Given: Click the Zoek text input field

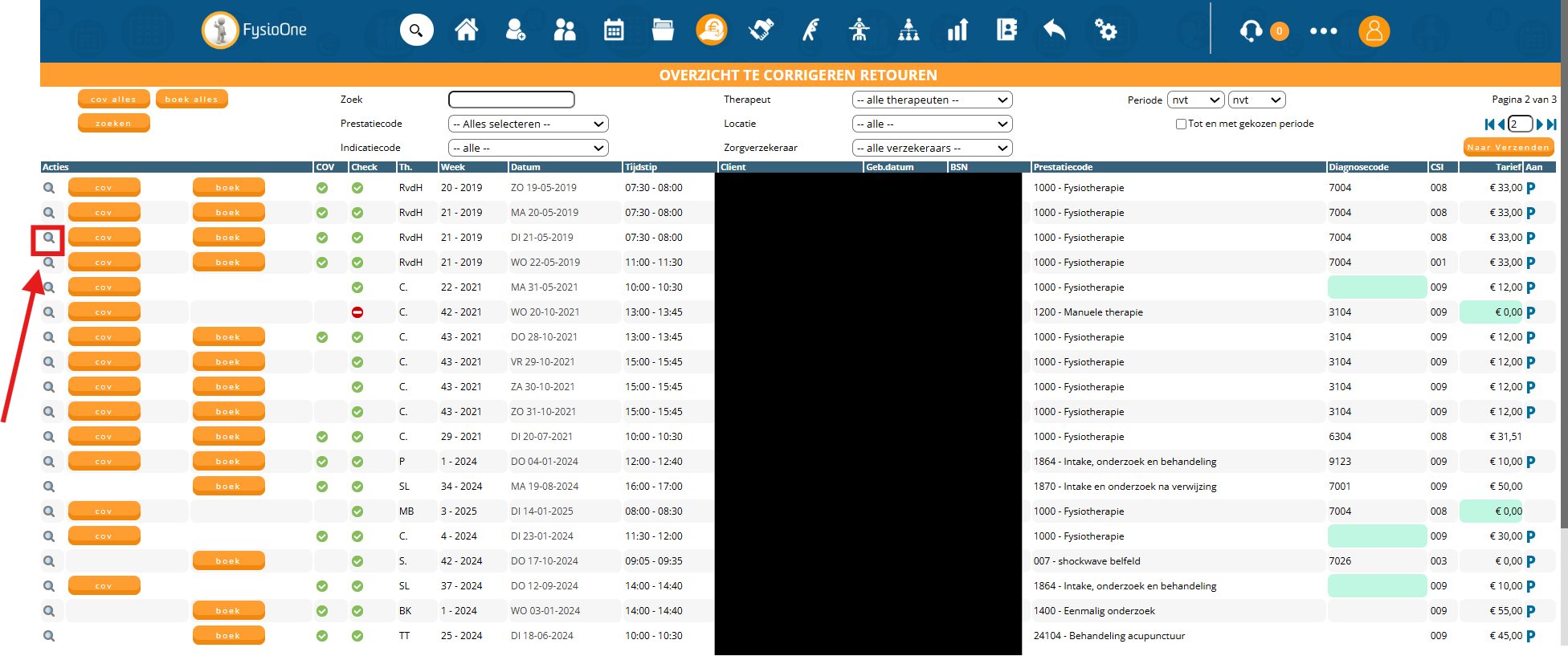Looking at the screenshot, I should (x=512, y=100).
